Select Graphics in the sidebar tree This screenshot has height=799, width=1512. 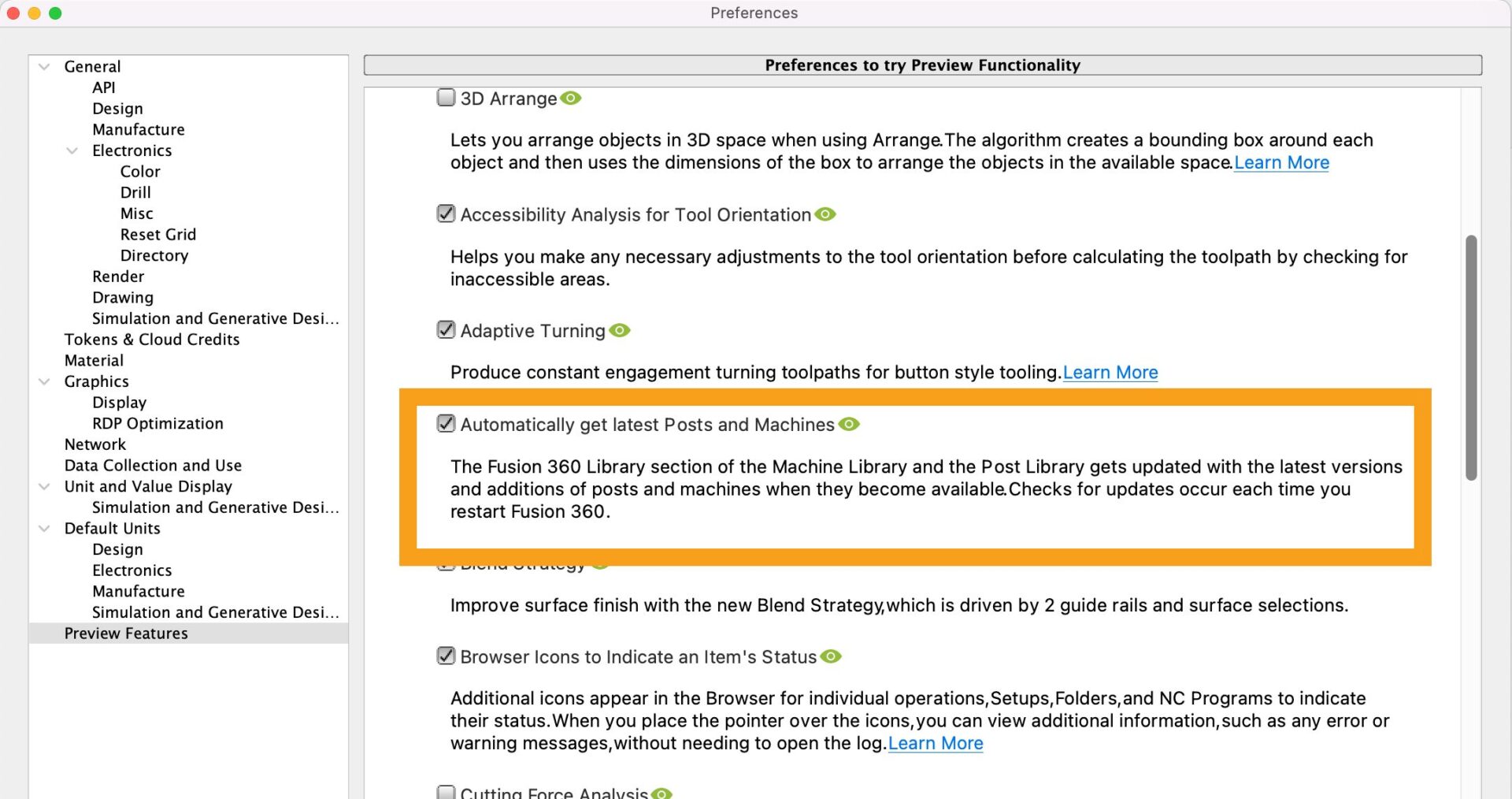point(96,381)
